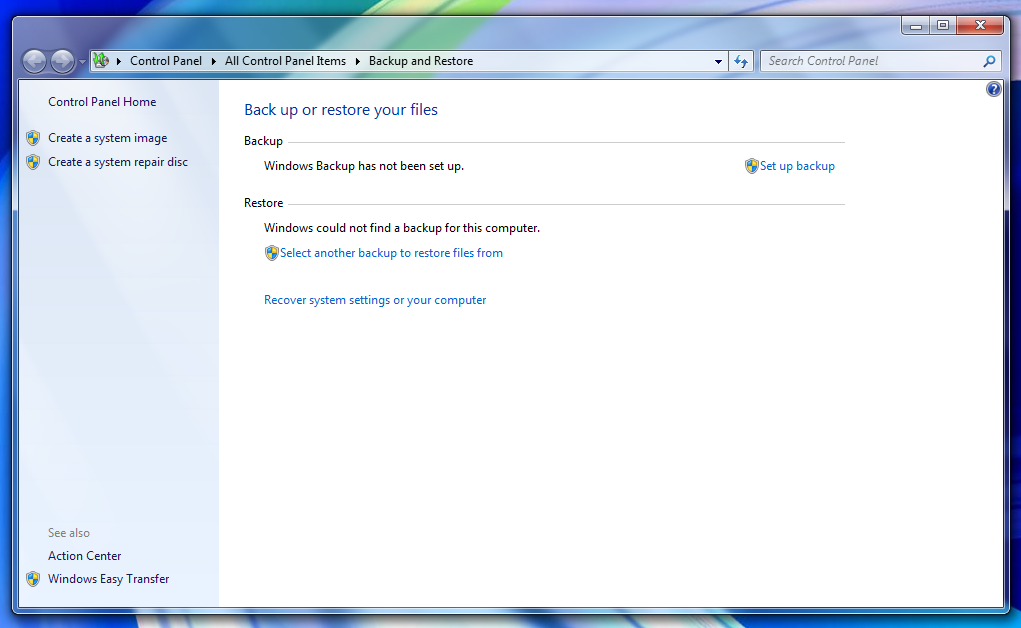Expand the arrow before Control Panel breadcrumb
Image resolution: width=1021 pixels, height=628 pixels.
pyautogui.click(x=119, y=61)
